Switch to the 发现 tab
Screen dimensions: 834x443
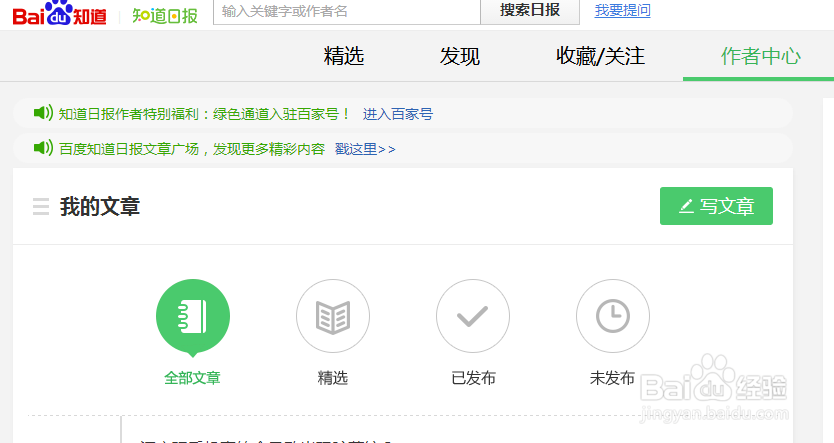(460, 56)
